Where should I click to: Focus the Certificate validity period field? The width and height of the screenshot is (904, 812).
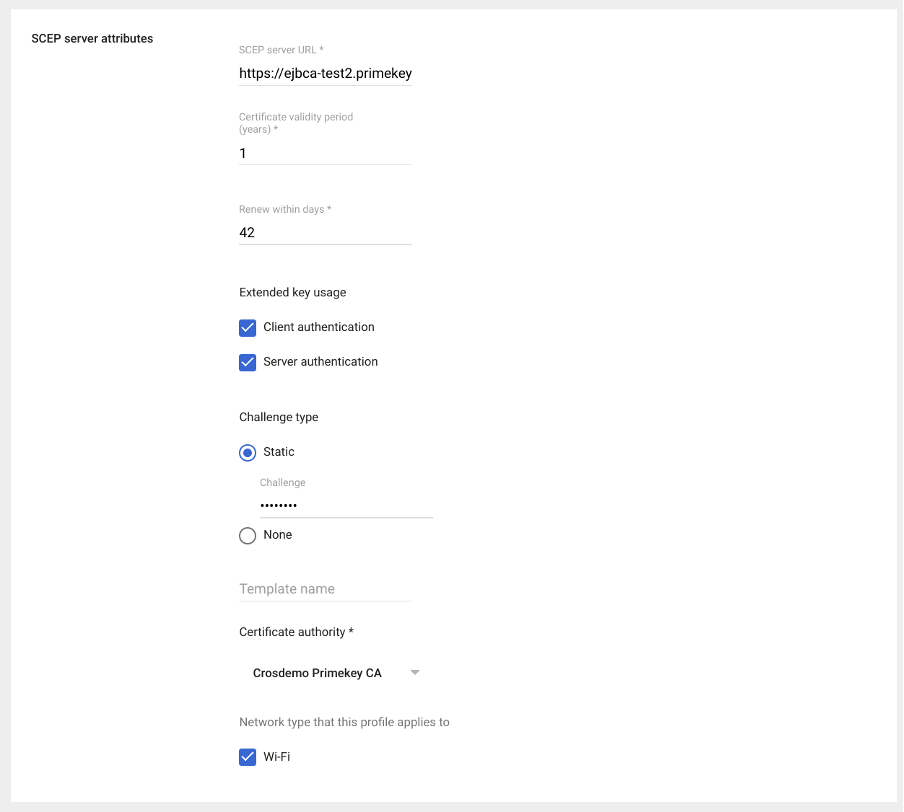(x=325, y=153)
